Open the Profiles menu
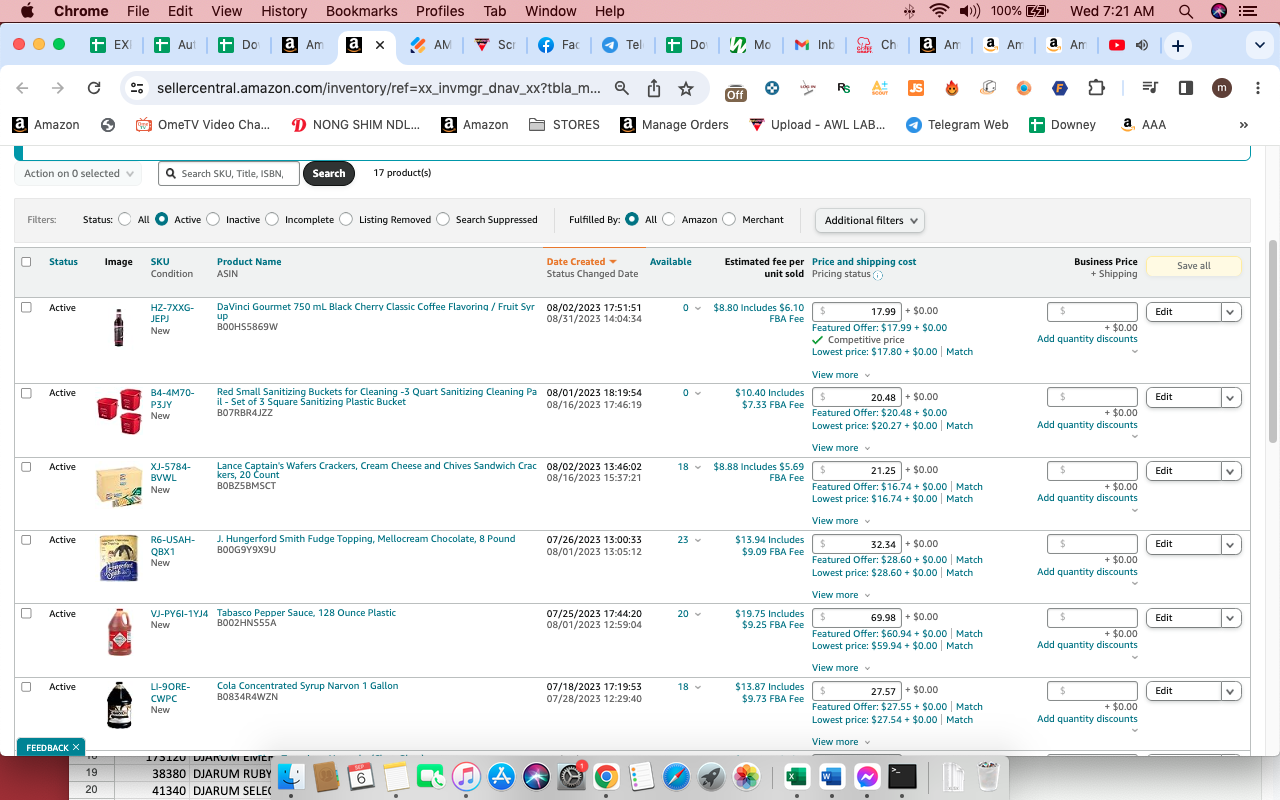 pos(440,11)
